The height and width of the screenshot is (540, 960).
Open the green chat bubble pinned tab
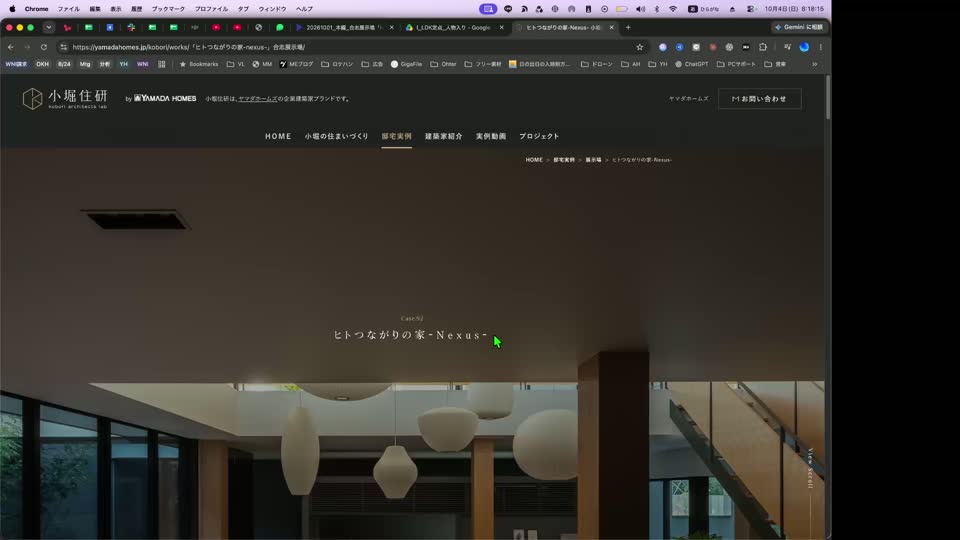pos(280,28)
